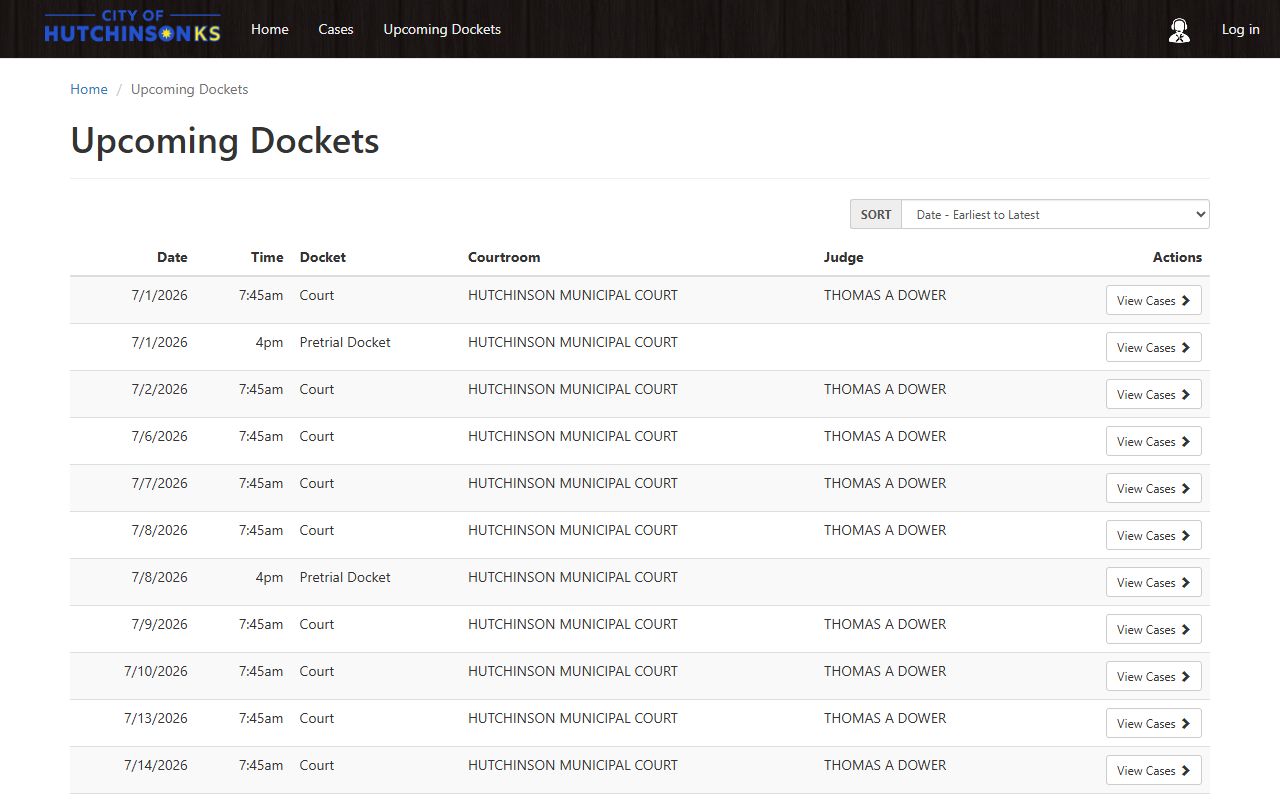View cases for 7/1/2026 7:45am Court docket

pyautogui.click(x=1153, y=300)
